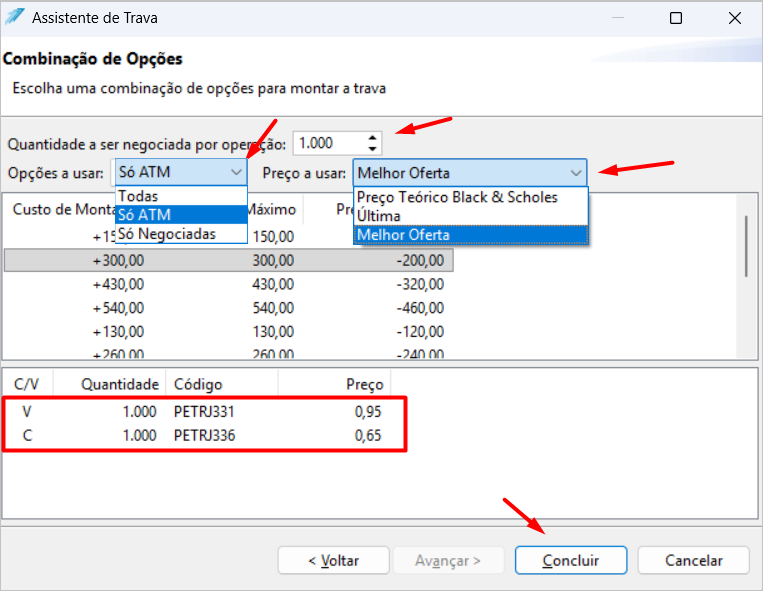Maximize the Assistente de Trava window

(x=676, y=18)
